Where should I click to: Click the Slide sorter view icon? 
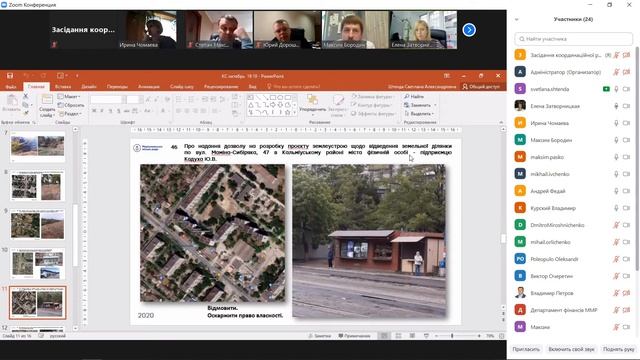click(x=398, y=336)
